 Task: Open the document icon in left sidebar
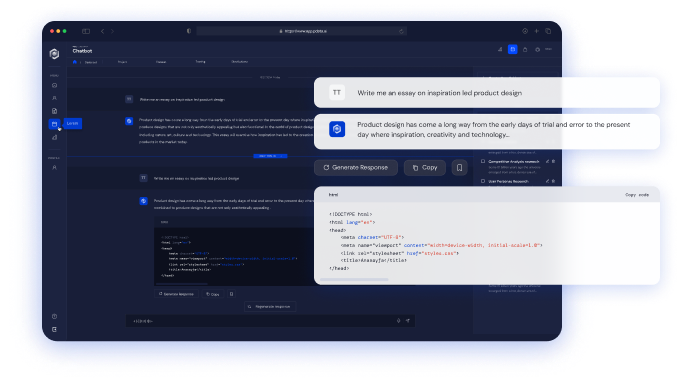(x=54, y=111)
